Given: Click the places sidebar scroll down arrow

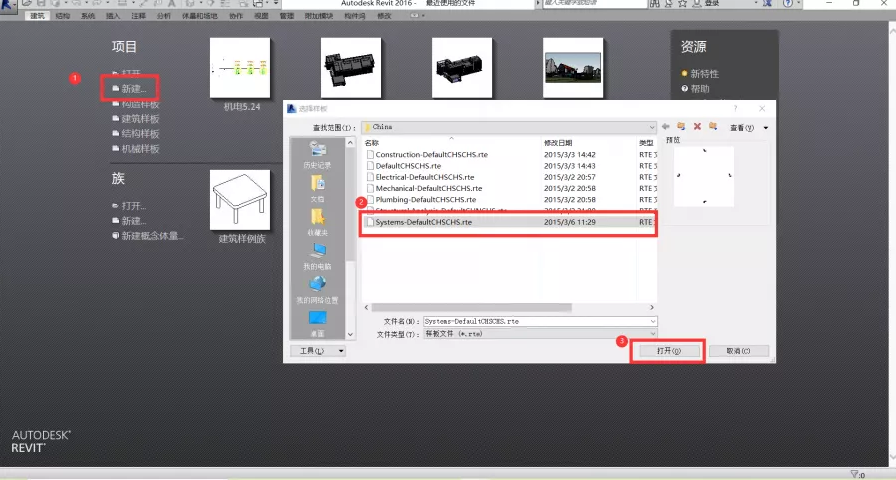Looking at the screenshot, I should (x=350, y=334).
